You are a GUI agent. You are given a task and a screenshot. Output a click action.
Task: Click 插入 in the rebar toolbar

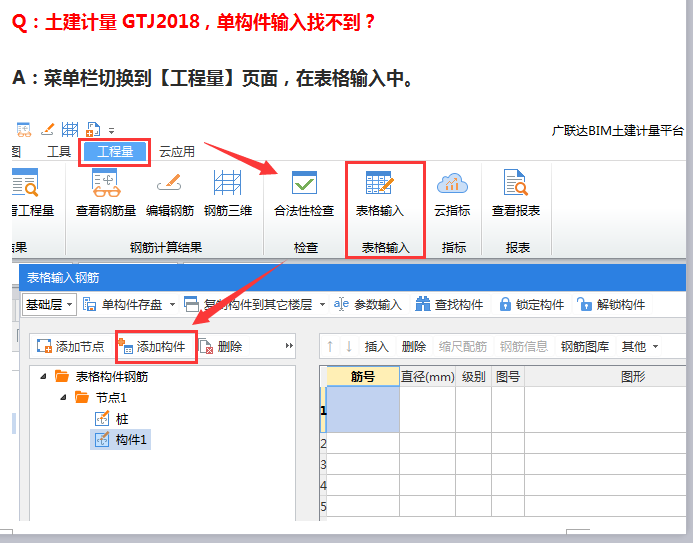tap(376, 346)
